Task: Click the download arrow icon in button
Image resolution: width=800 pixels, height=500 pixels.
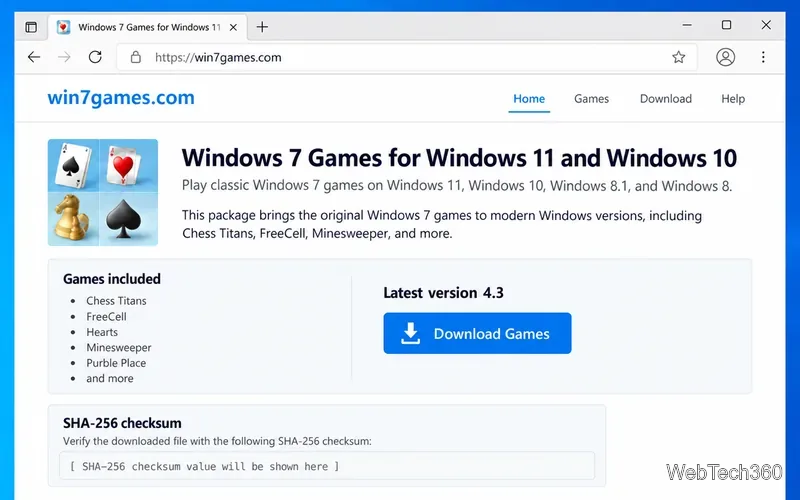Action: (410, 333)
